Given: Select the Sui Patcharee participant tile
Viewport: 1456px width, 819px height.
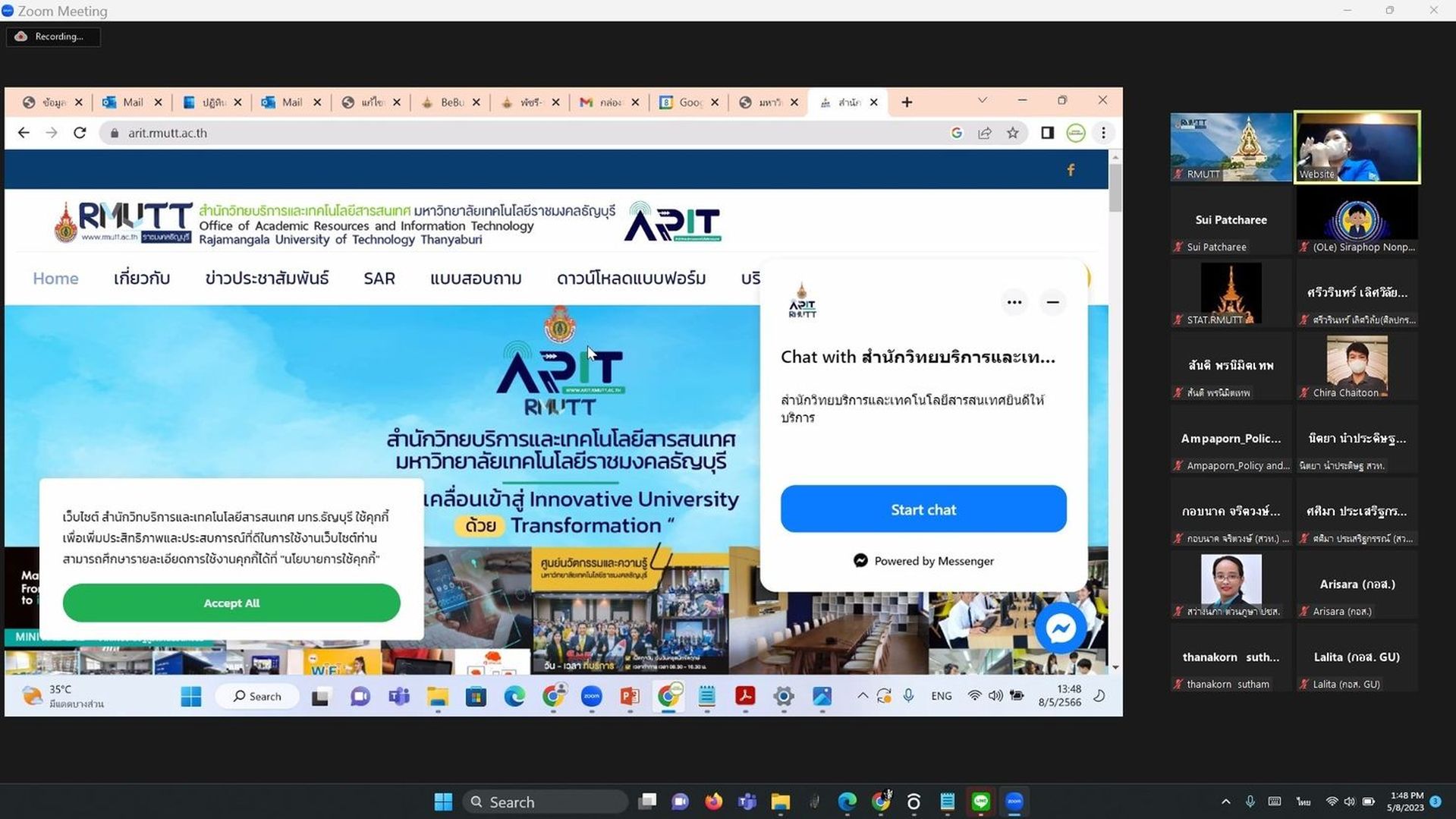Looking at the screenshot, I should point(1231,220).
